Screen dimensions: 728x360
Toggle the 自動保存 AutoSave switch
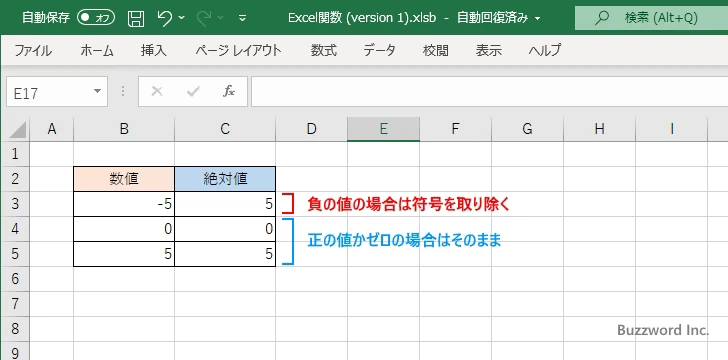point(96,18)
